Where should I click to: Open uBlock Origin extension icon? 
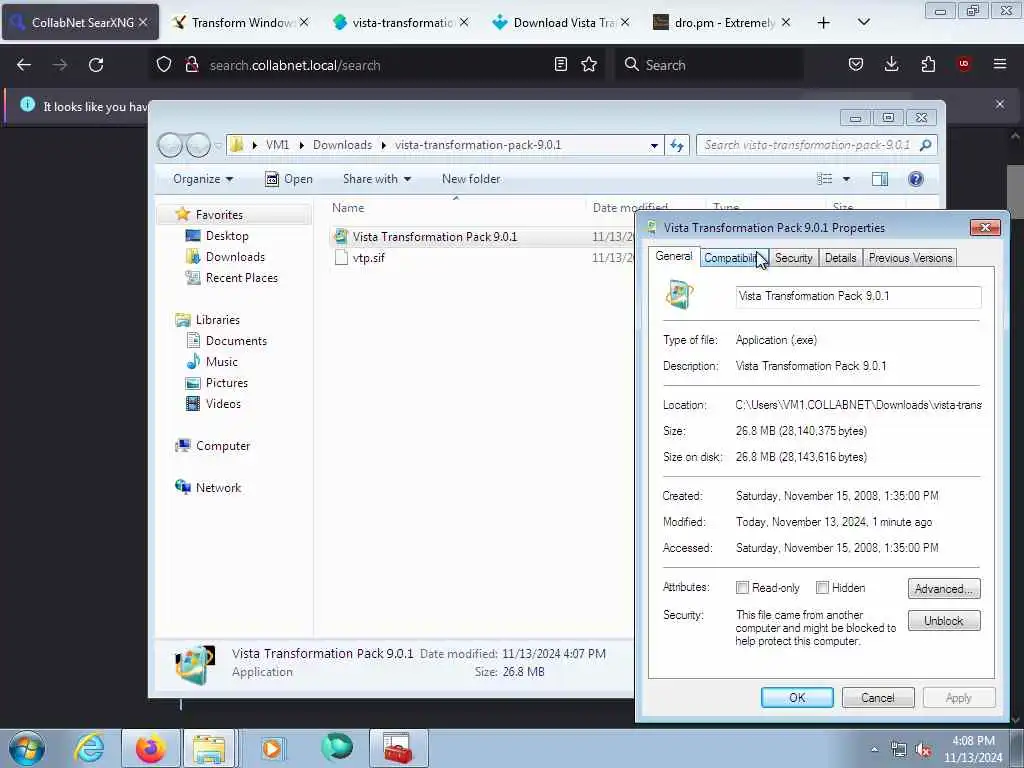[964, 64]
